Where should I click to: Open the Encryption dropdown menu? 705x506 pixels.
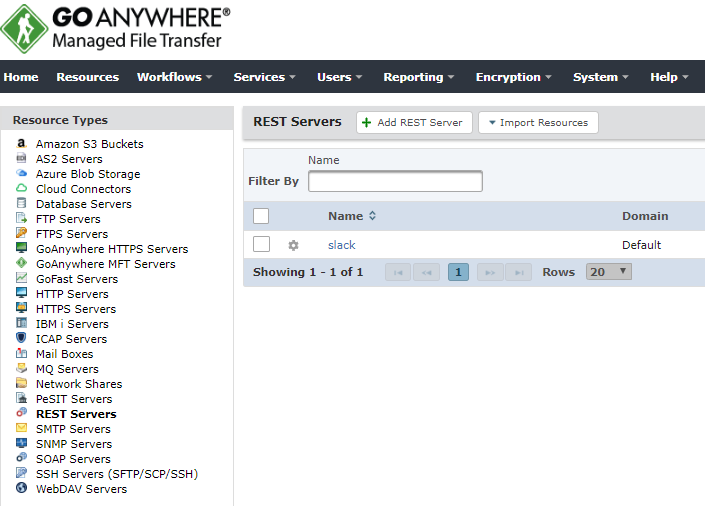[513, 77]
